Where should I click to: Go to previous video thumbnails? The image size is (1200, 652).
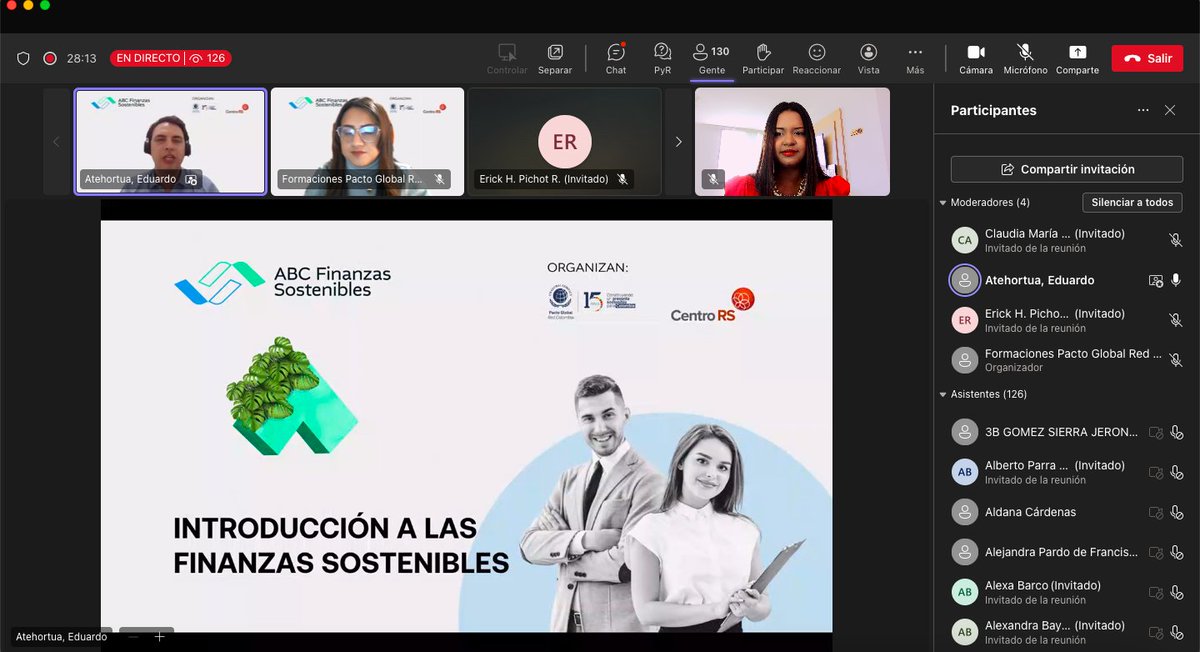[56, 142]
